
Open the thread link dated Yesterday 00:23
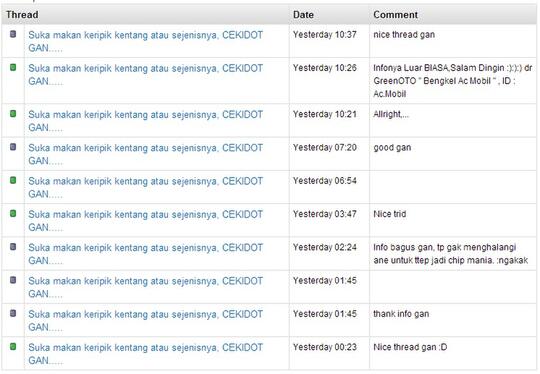(146, 354)
